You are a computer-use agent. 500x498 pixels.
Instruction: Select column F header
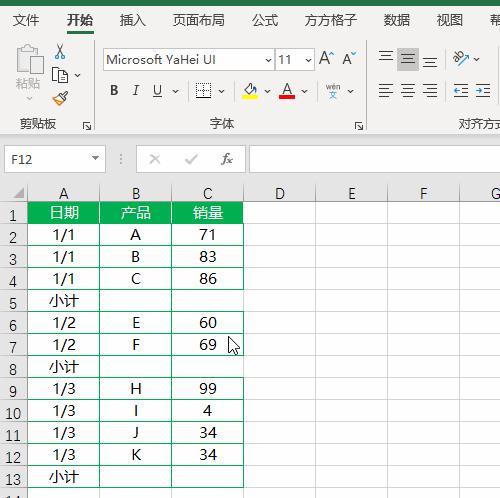click(x=423, y=193)
